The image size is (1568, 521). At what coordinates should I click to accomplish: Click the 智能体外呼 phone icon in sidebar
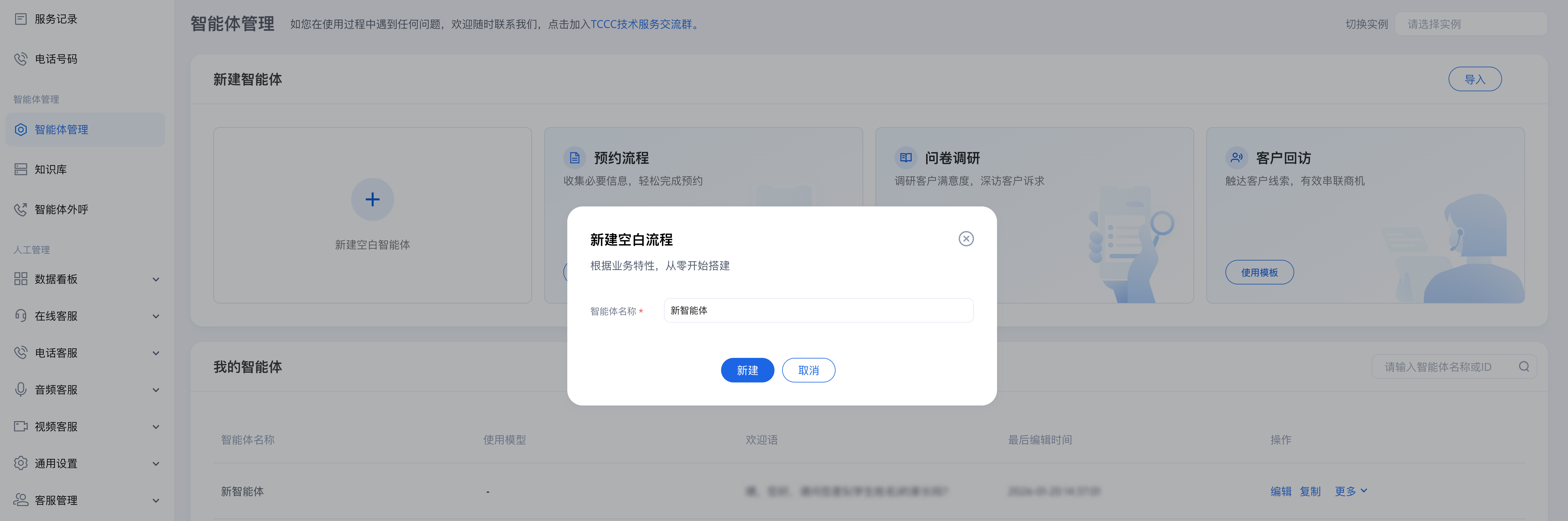(x=21, y=210)
